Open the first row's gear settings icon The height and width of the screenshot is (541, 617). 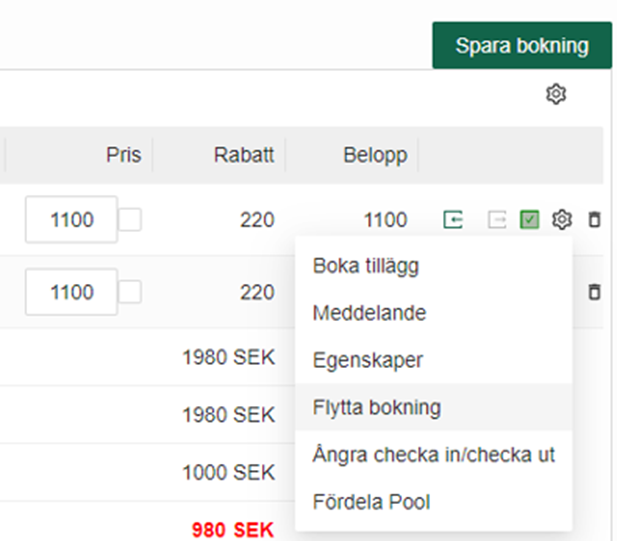pos(562,220)
